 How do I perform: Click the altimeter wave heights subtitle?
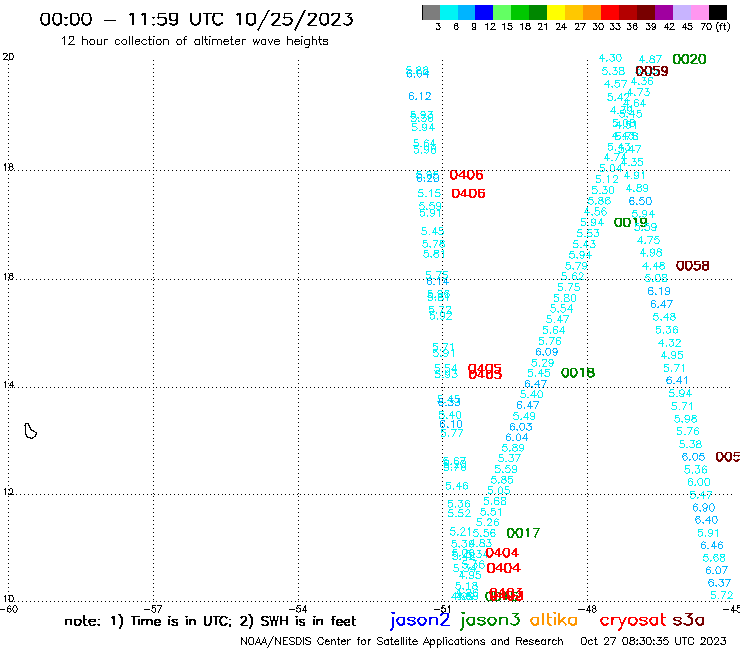tap(194, 41)
